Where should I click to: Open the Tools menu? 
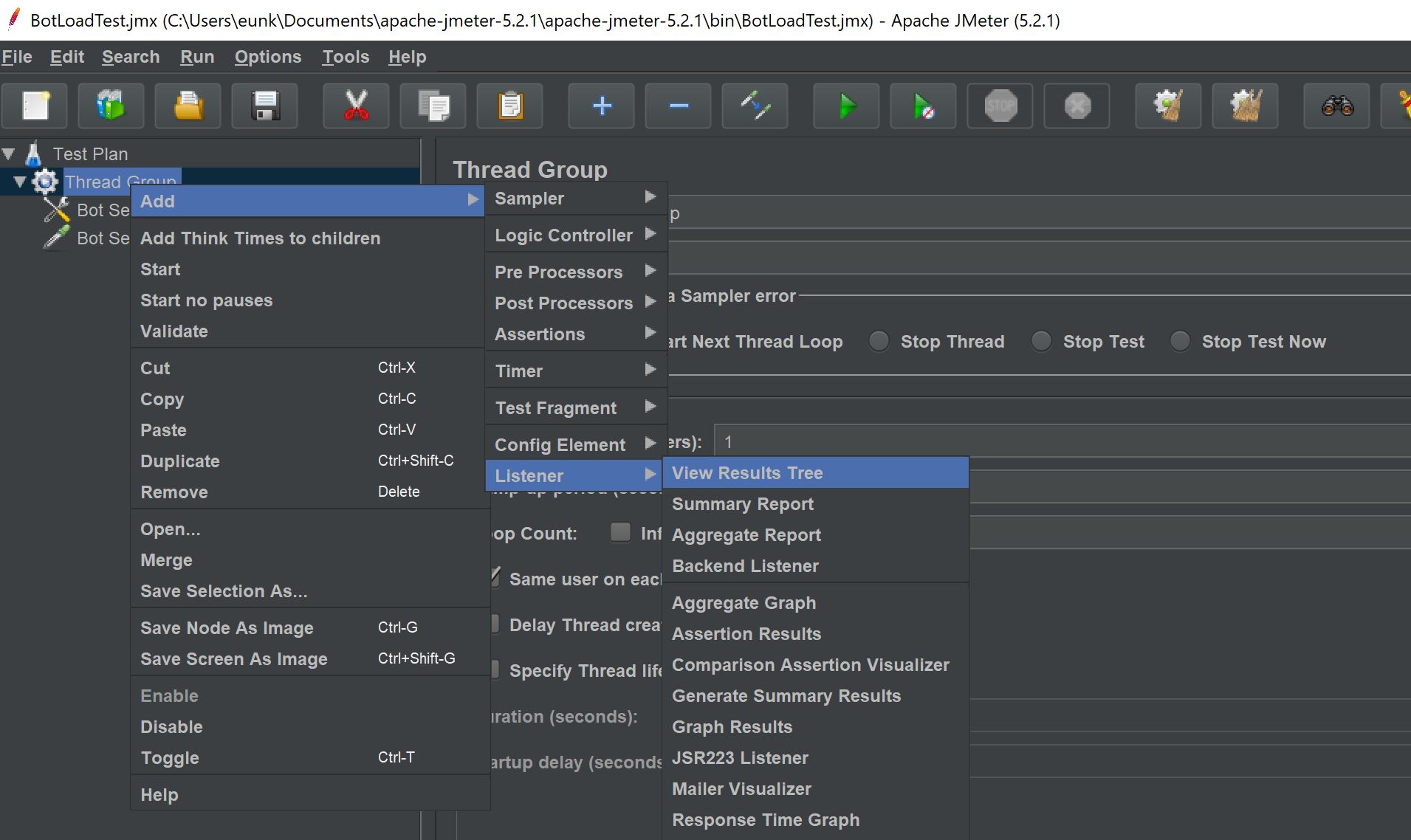tap(346, 57)
